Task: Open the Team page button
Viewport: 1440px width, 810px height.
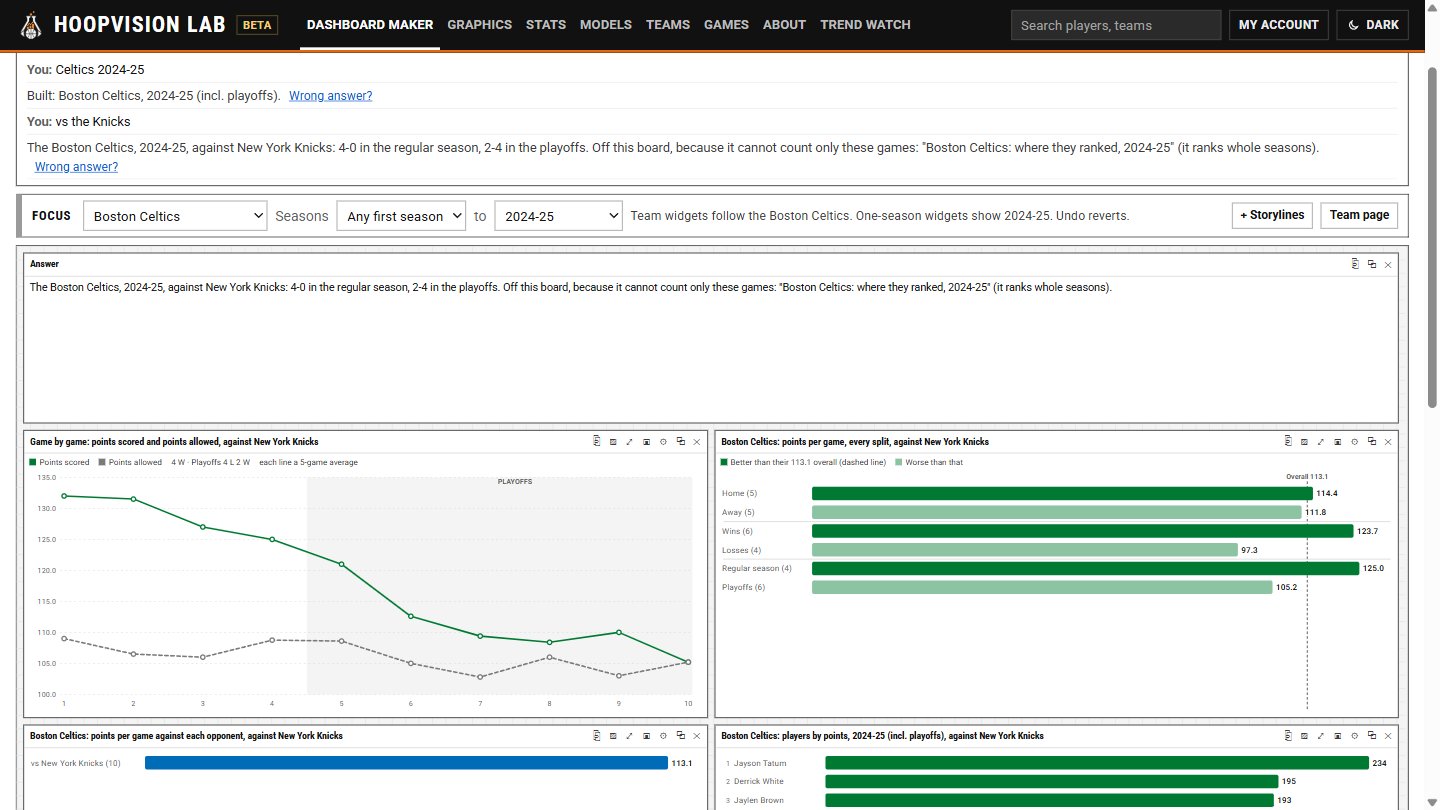Action: [x=1359, y=215]
